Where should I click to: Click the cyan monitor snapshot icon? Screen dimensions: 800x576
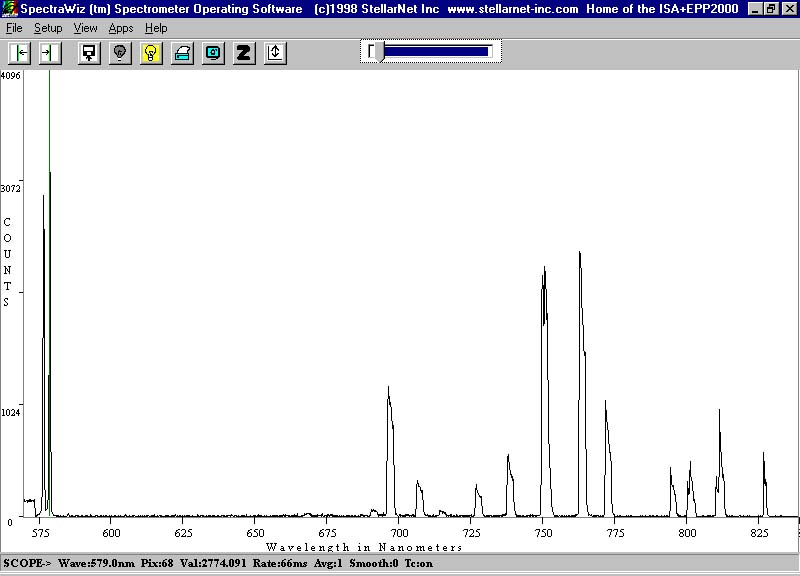(x=213, y=53)
